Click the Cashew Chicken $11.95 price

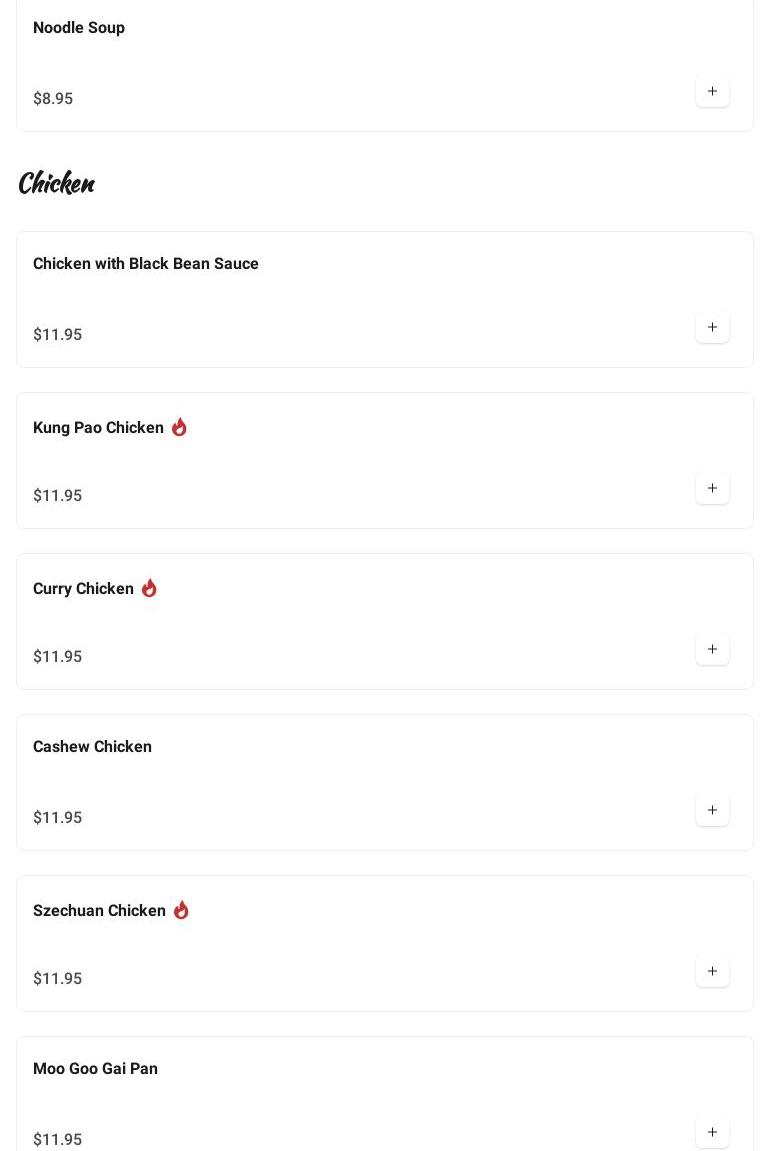pos(57,818)
